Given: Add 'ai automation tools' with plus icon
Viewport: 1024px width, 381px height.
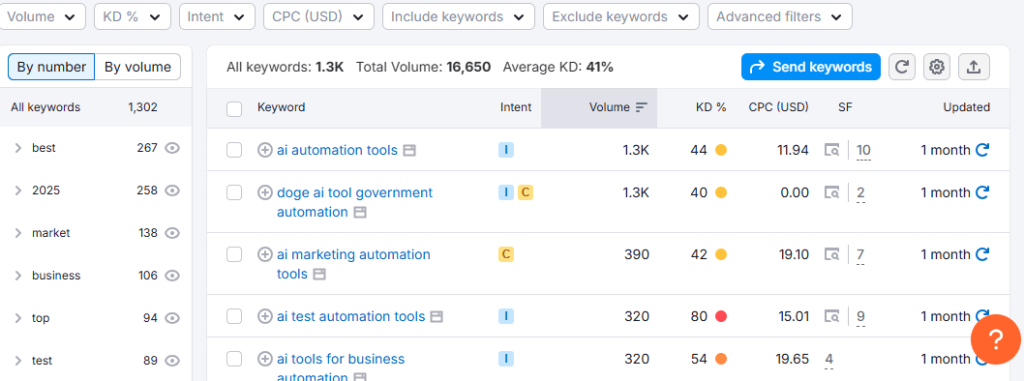Looking at the screenshot, I should point(264,150).
